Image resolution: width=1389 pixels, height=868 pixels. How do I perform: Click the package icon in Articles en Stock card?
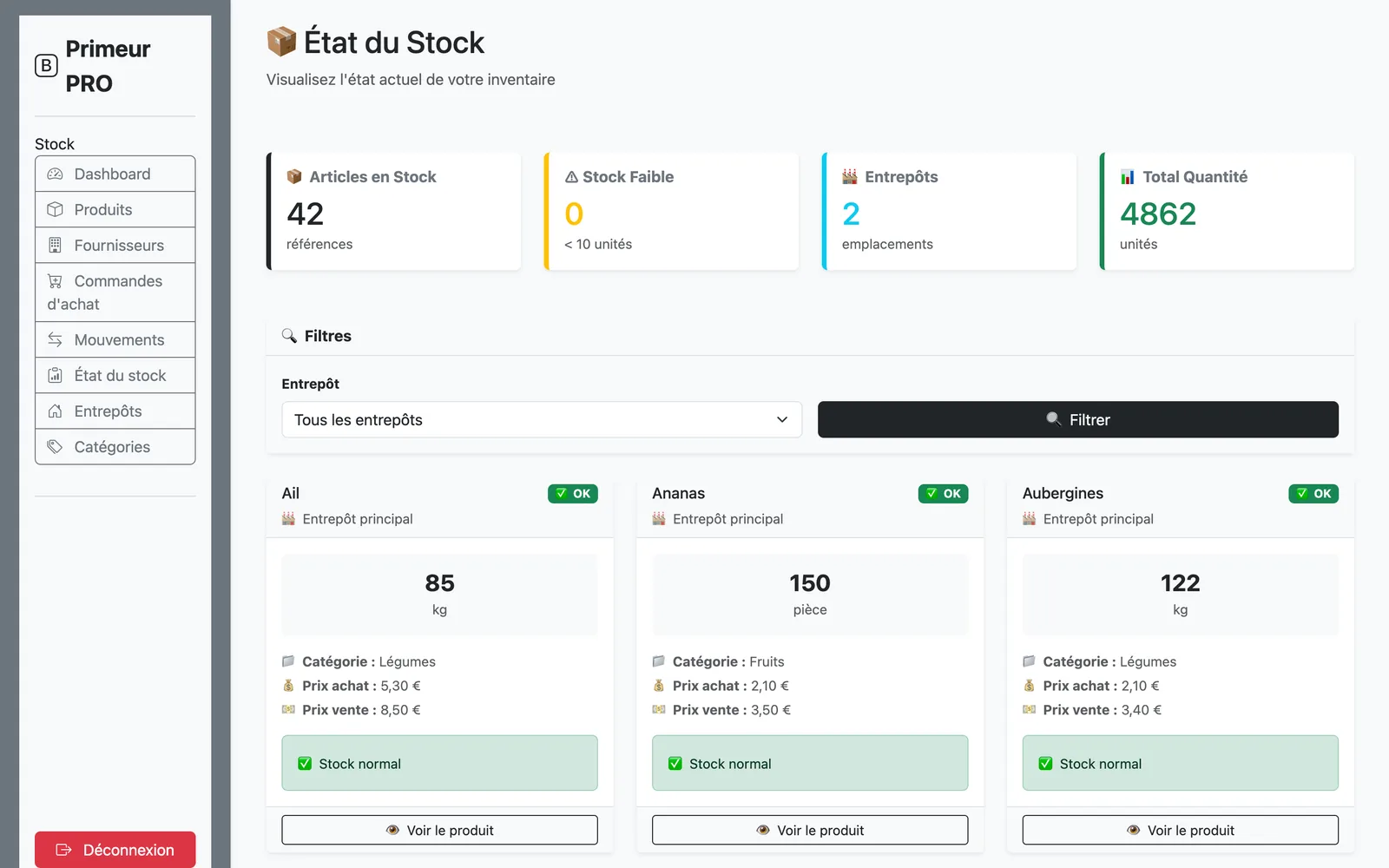[x=294, y=177]
